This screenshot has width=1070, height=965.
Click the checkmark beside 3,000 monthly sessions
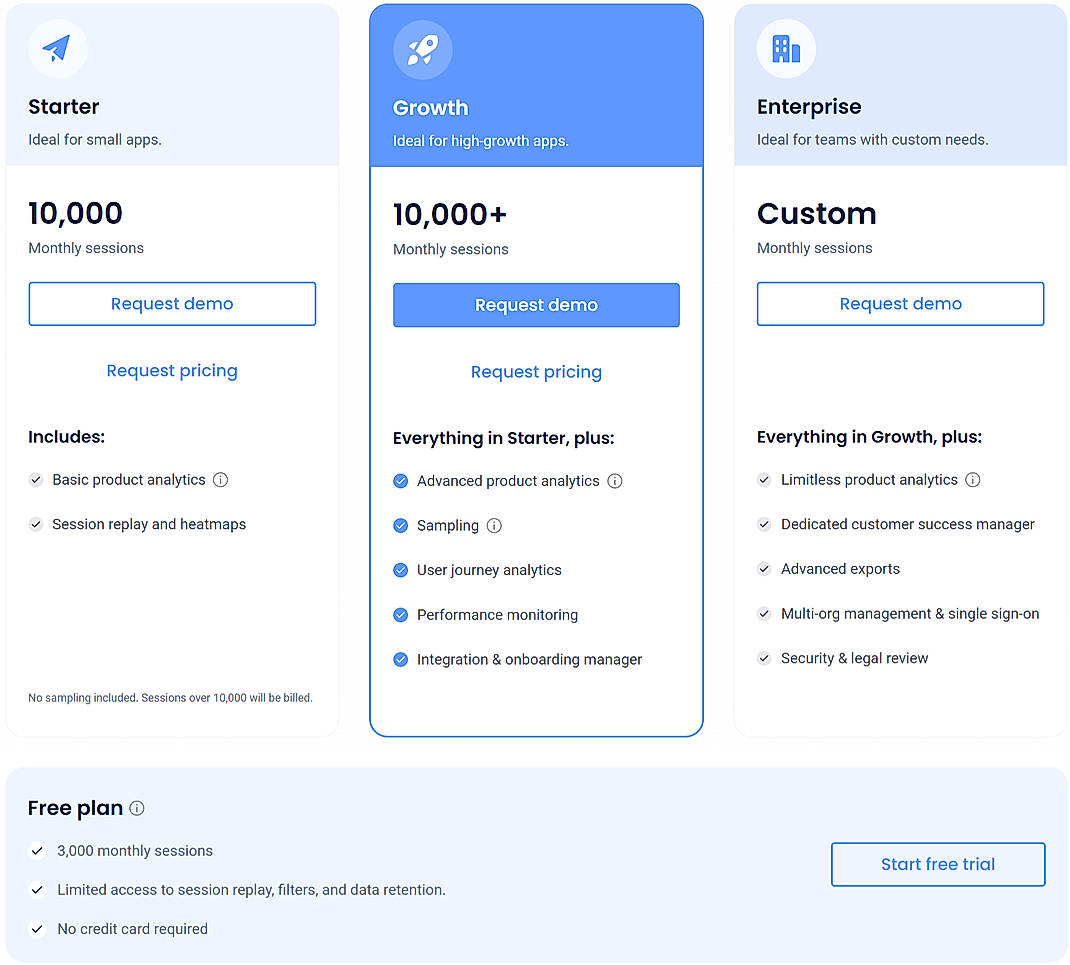37,851
